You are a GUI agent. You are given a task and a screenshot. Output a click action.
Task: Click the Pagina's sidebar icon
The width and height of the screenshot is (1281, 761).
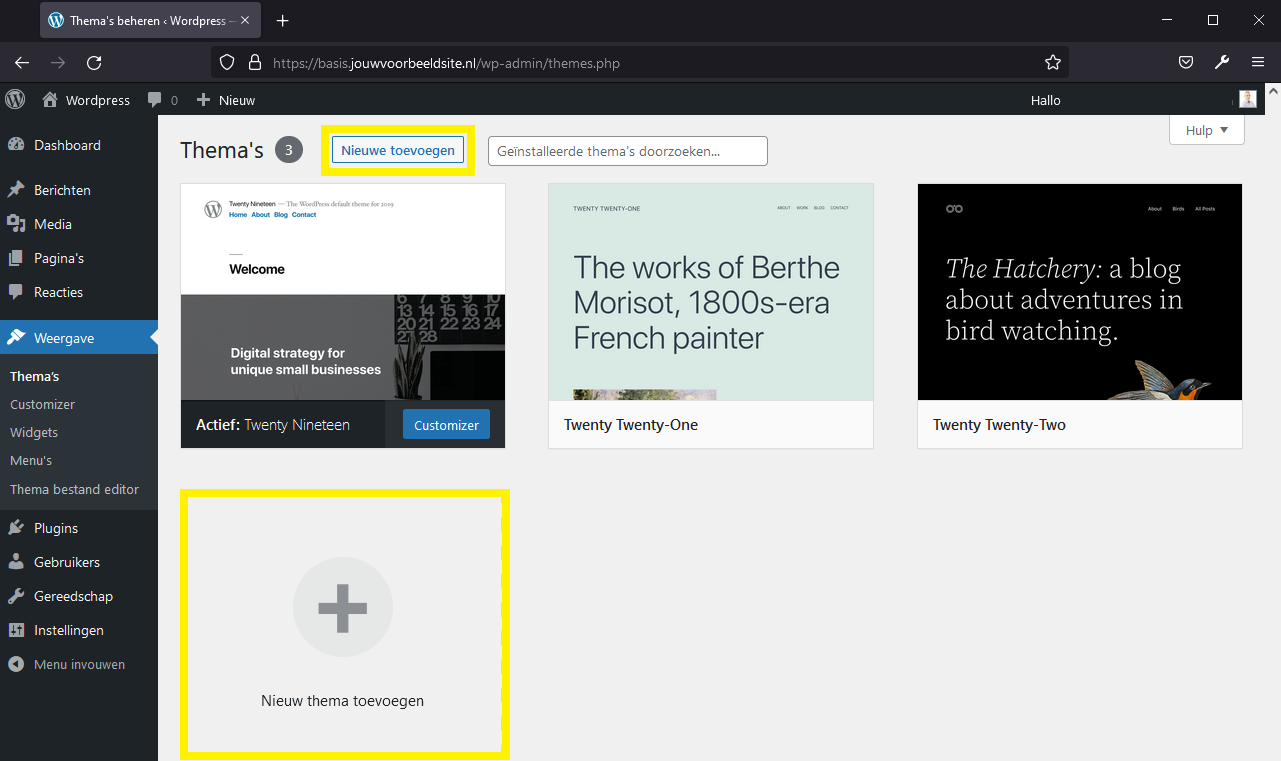(18, 257)
